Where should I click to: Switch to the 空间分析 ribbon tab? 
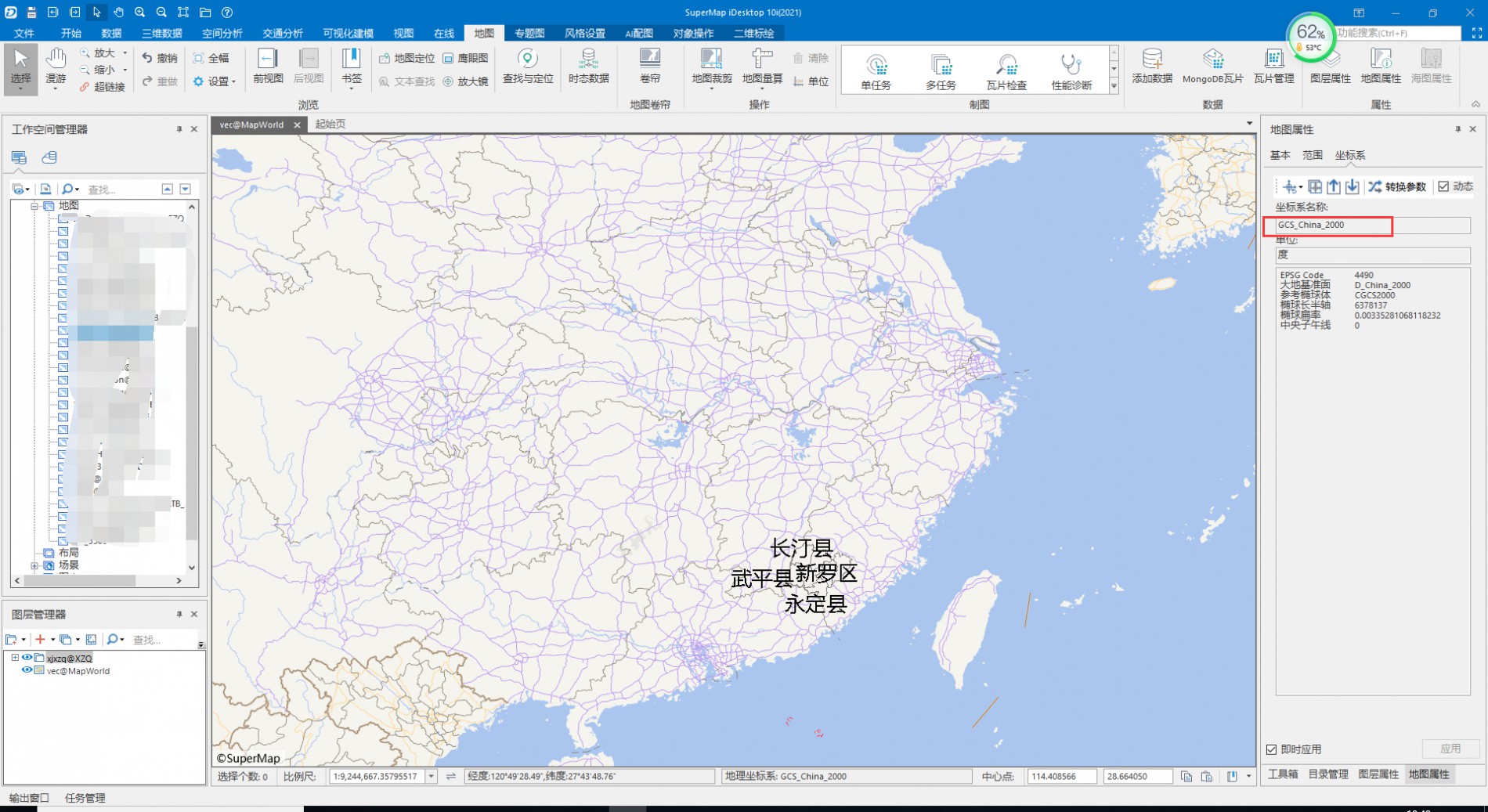[222, 33]
